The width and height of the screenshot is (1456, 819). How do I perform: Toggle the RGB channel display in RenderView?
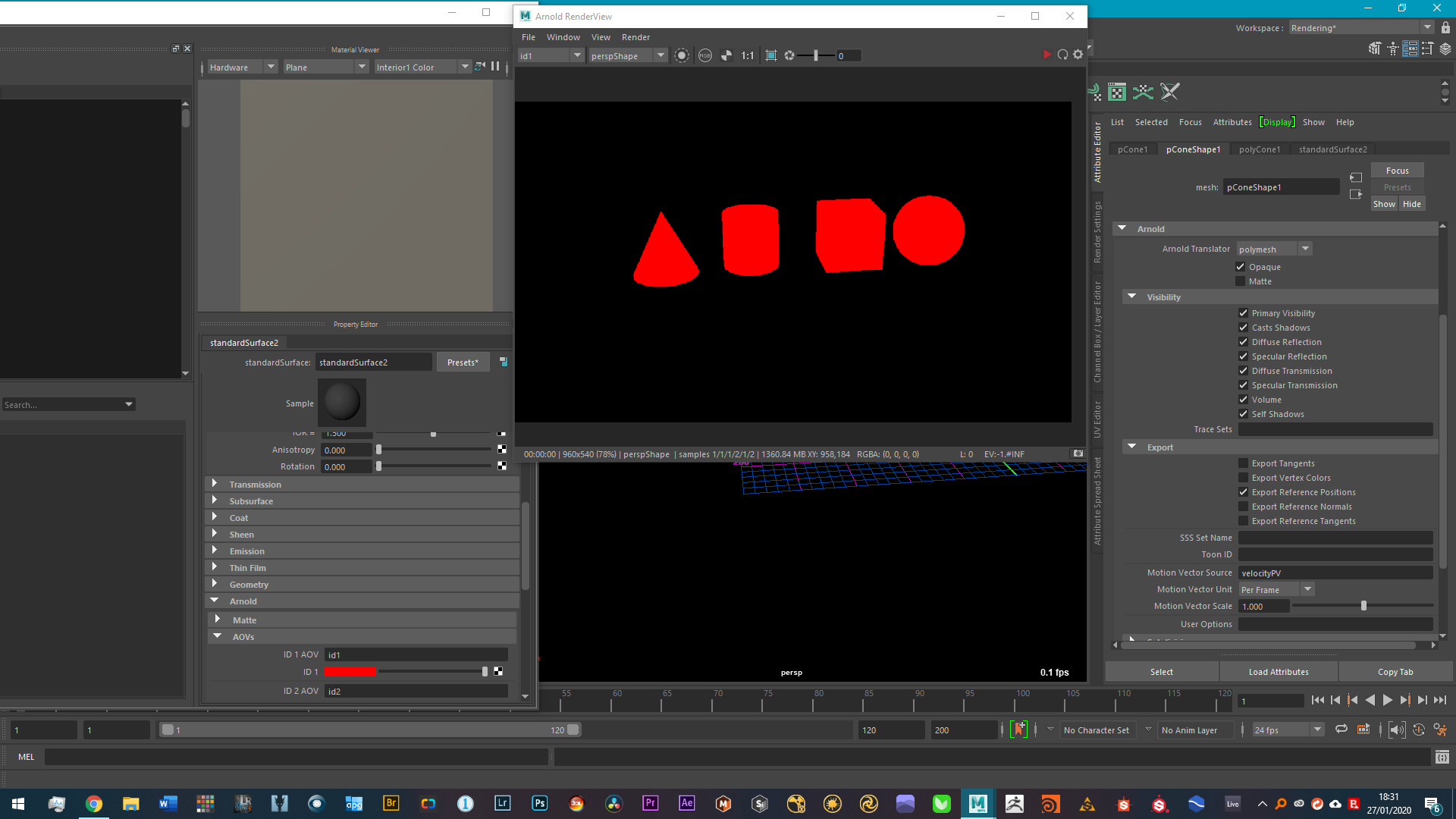click(x=704, y=55)
